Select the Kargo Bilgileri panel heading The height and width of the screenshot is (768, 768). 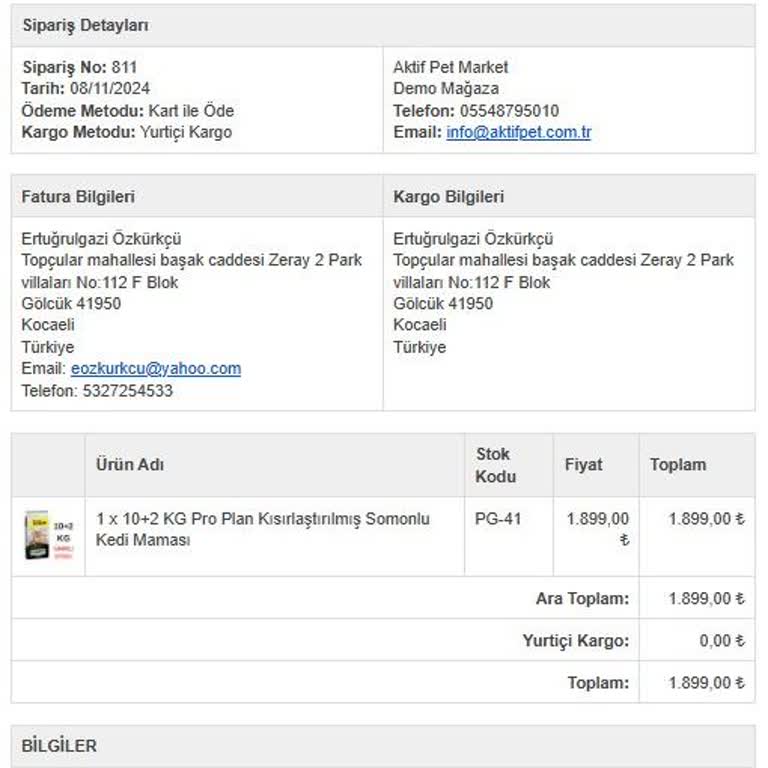[x=448, y=197]
